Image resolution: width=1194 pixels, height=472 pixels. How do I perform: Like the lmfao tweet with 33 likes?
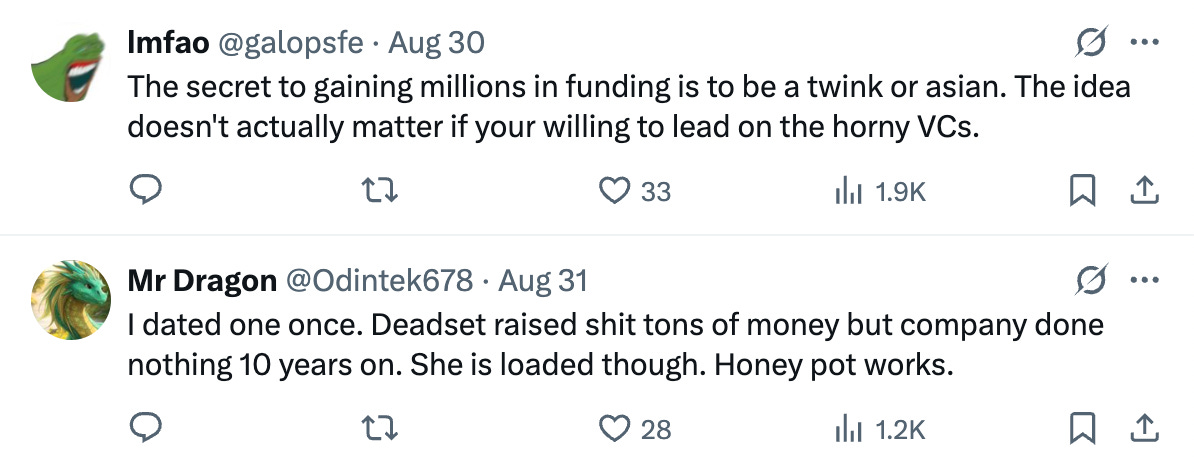coord(613,189)
